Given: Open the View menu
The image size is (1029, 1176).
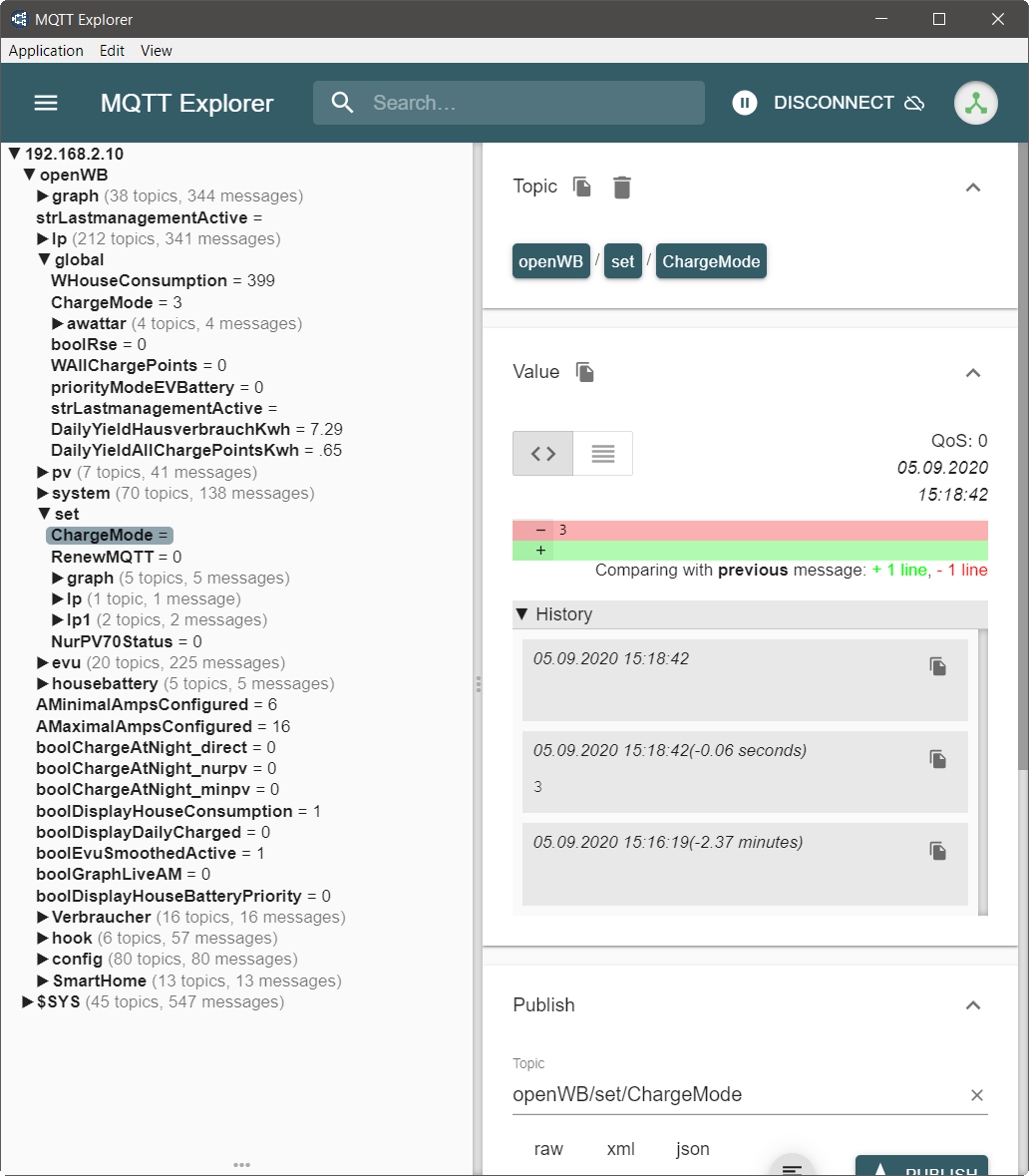Looking at the screenshot, I should (156, 50).
